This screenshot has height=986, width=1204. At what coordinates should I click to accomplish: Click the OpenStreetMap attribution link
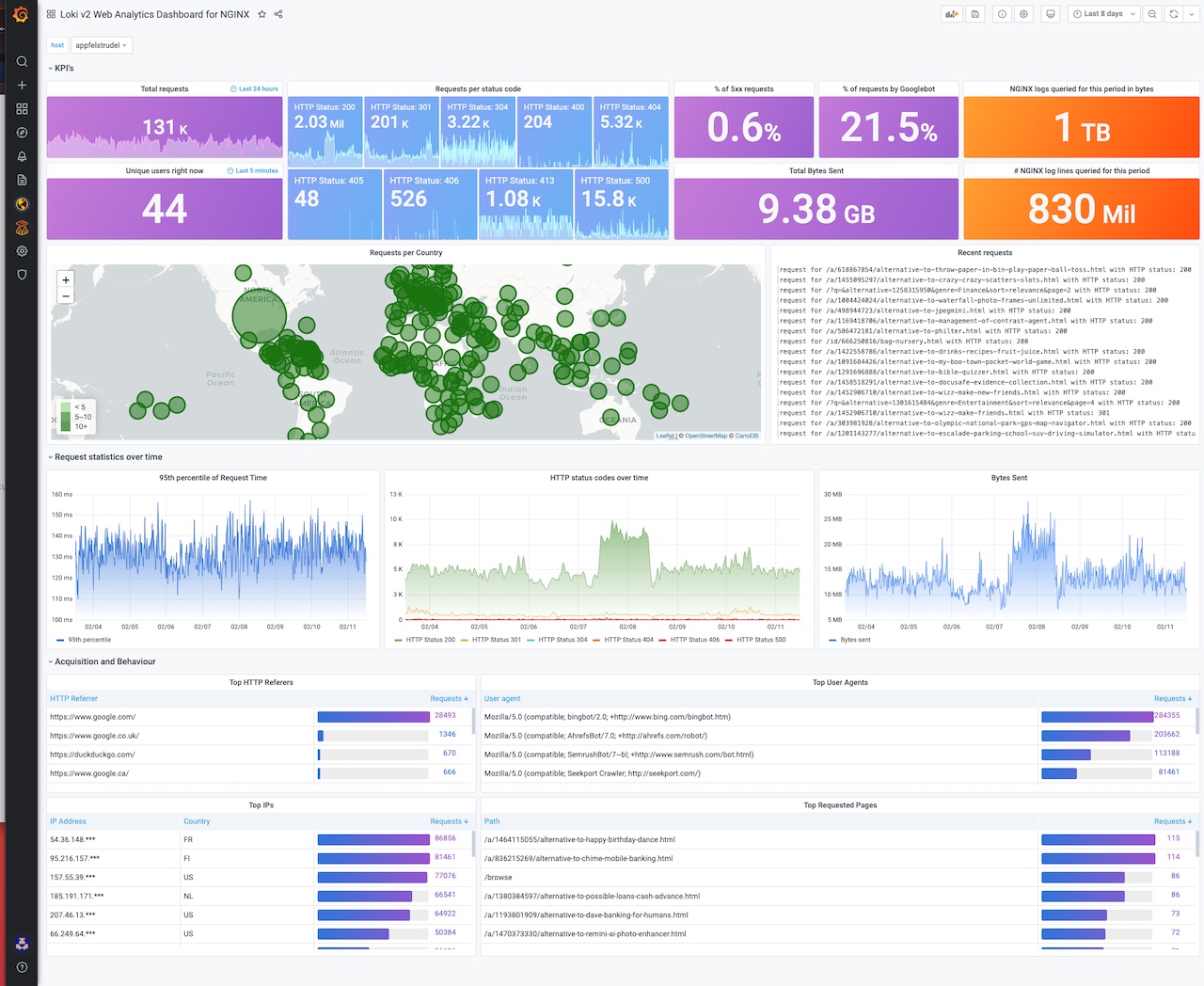click(705, 436)
